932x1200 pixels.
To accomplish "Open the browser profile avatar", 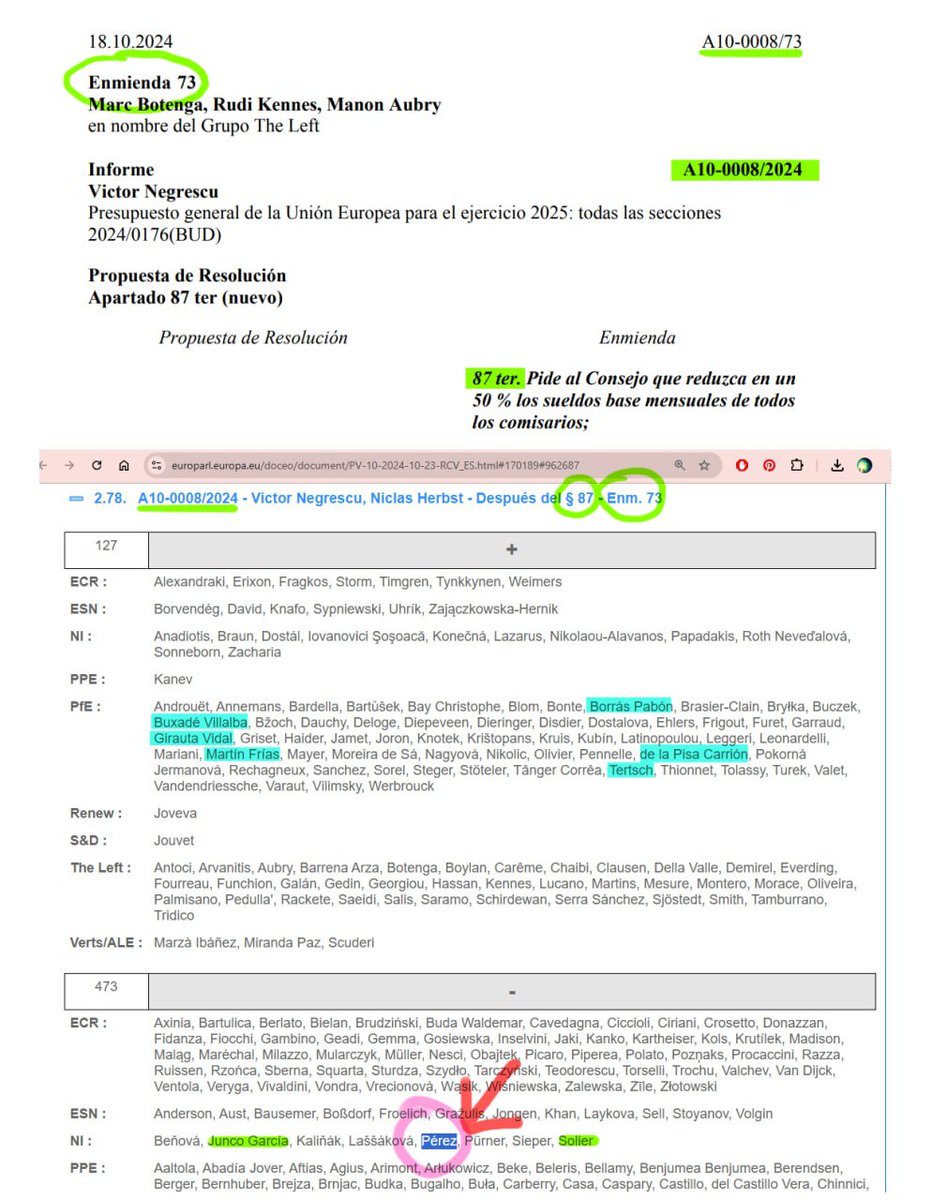I will click(x=864, y=465).
